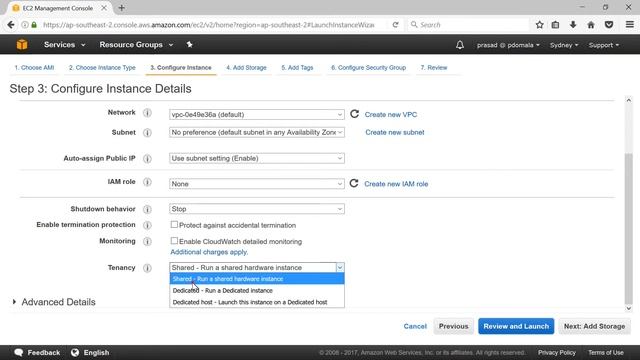Show info for Shutdown behavior
640x360 pixels.
[147, 209]
